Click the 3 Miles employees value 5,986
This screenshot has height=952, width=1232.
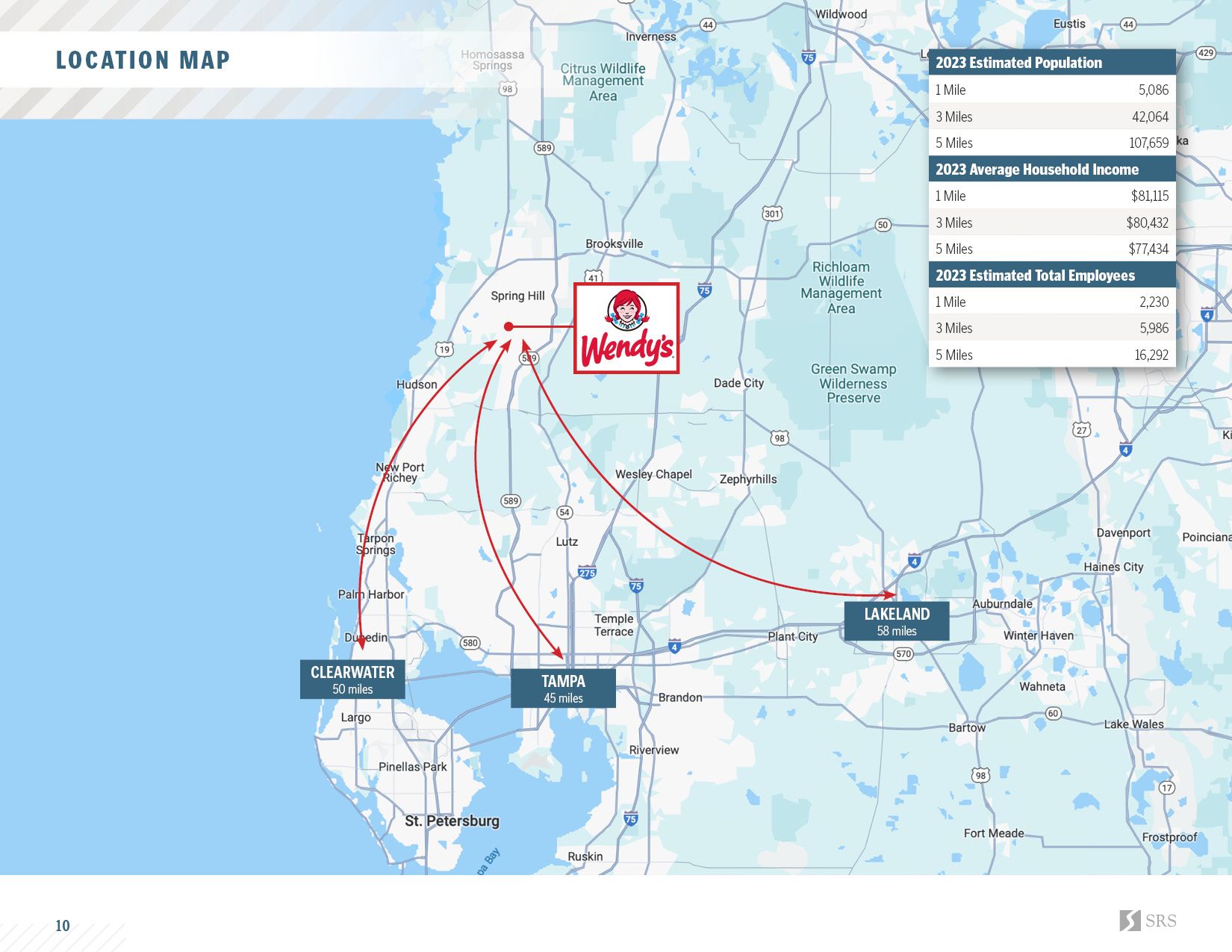1154,328
